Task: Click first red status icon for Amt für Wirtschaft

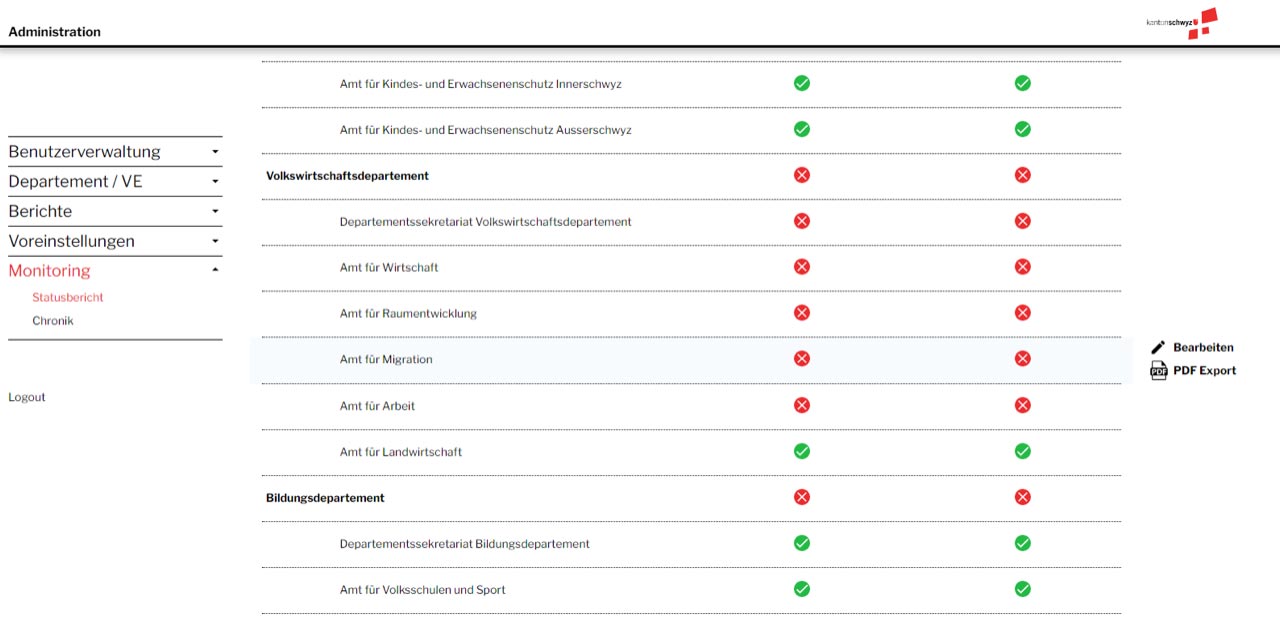Action: pyautogui.click(x=801, y=267)
